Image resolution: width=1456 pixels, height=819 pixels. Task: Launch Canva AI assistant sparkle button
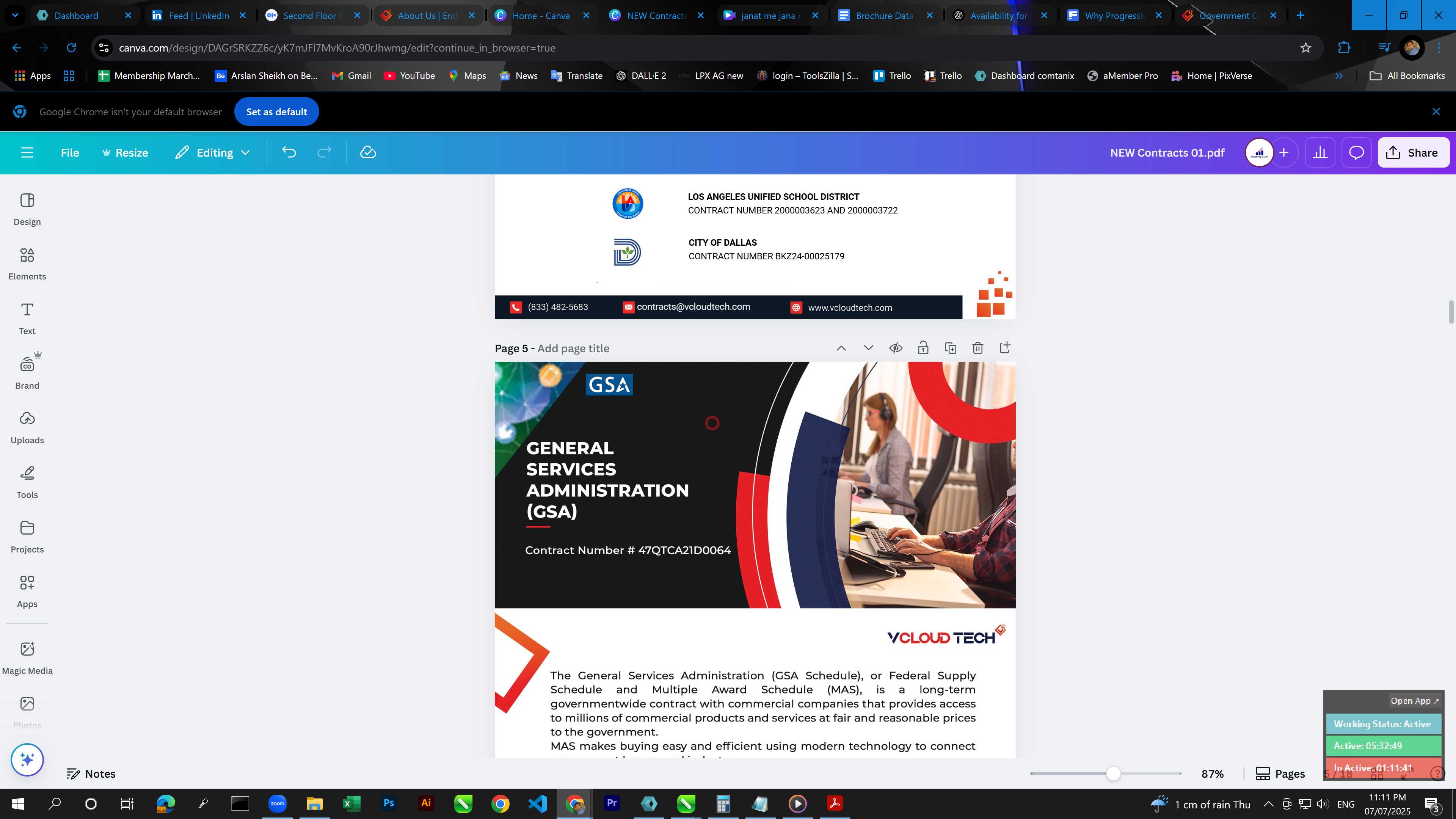(x=27, y=759)
